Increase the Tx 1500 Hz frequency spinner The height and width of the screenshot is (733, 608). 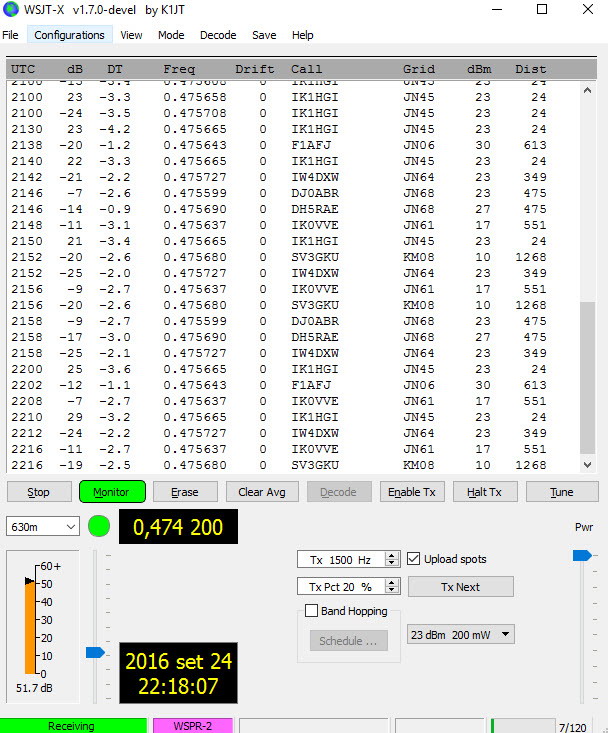[x=392, y=555]
